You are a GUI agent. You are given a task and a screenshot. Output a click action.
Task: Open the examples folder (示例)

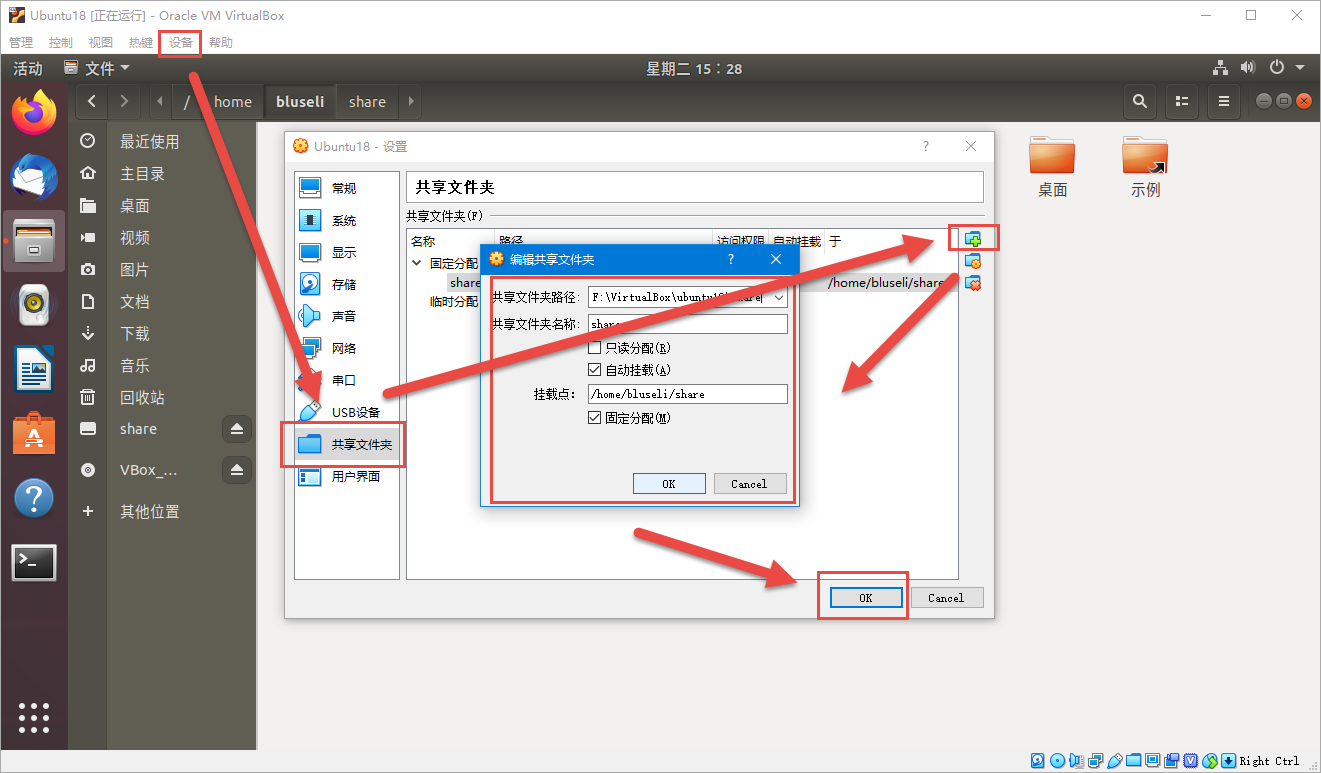tap(1145, 167)
